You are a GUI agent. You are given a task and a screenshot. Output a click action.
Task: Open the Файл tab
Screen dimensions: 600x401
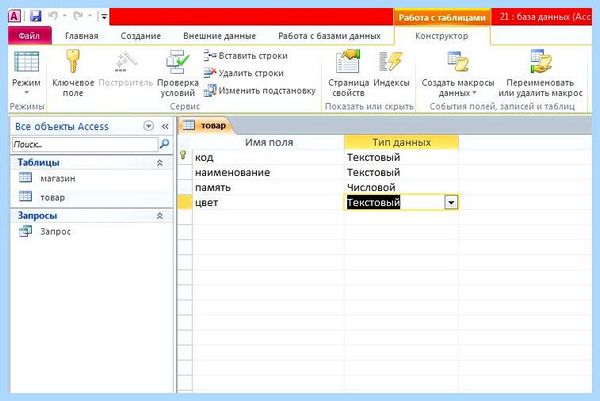point(29,36)
